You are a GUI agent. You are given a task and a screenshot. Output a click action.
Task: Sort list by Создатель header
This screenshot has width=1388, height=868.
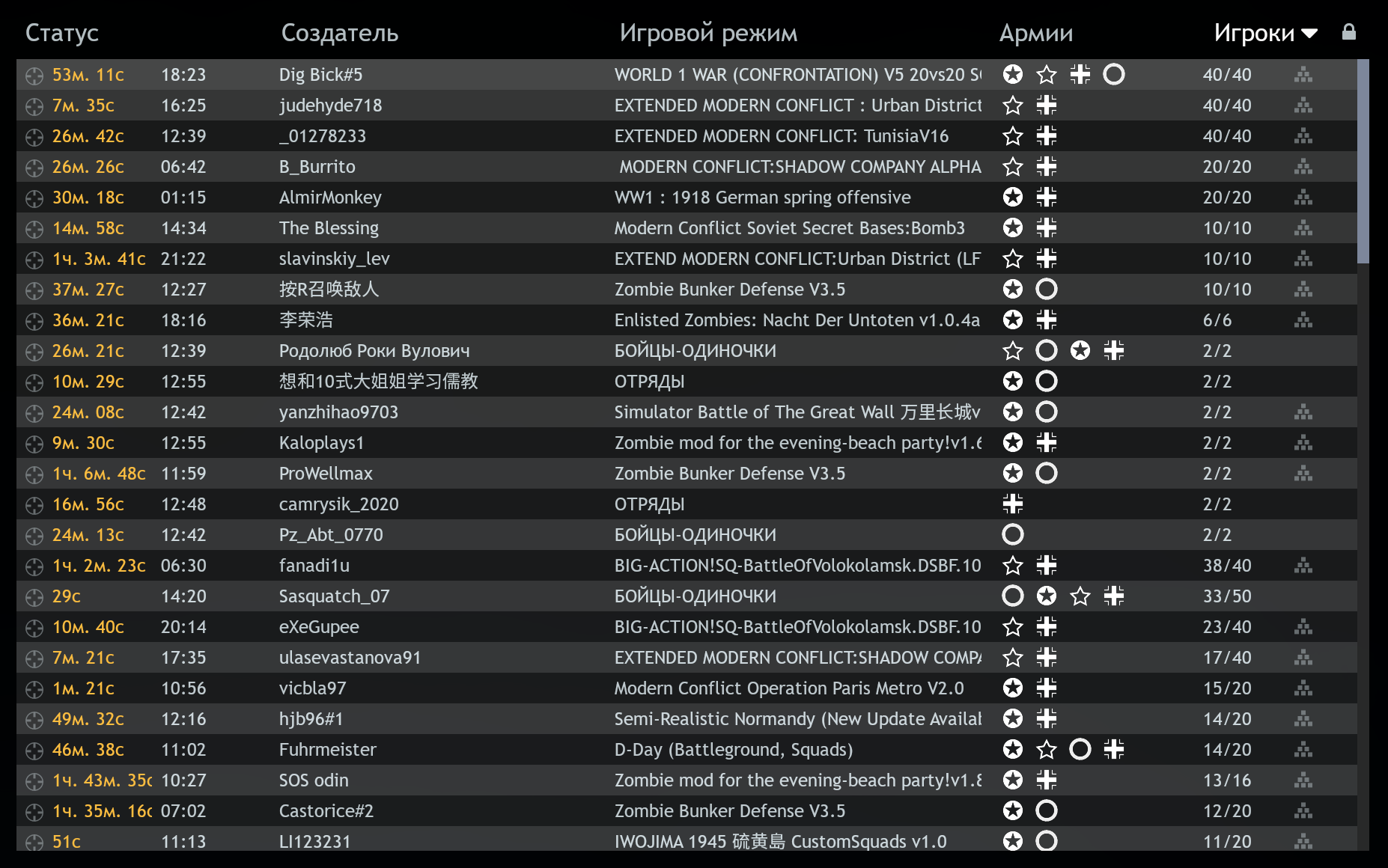click(x=339, y=33)
